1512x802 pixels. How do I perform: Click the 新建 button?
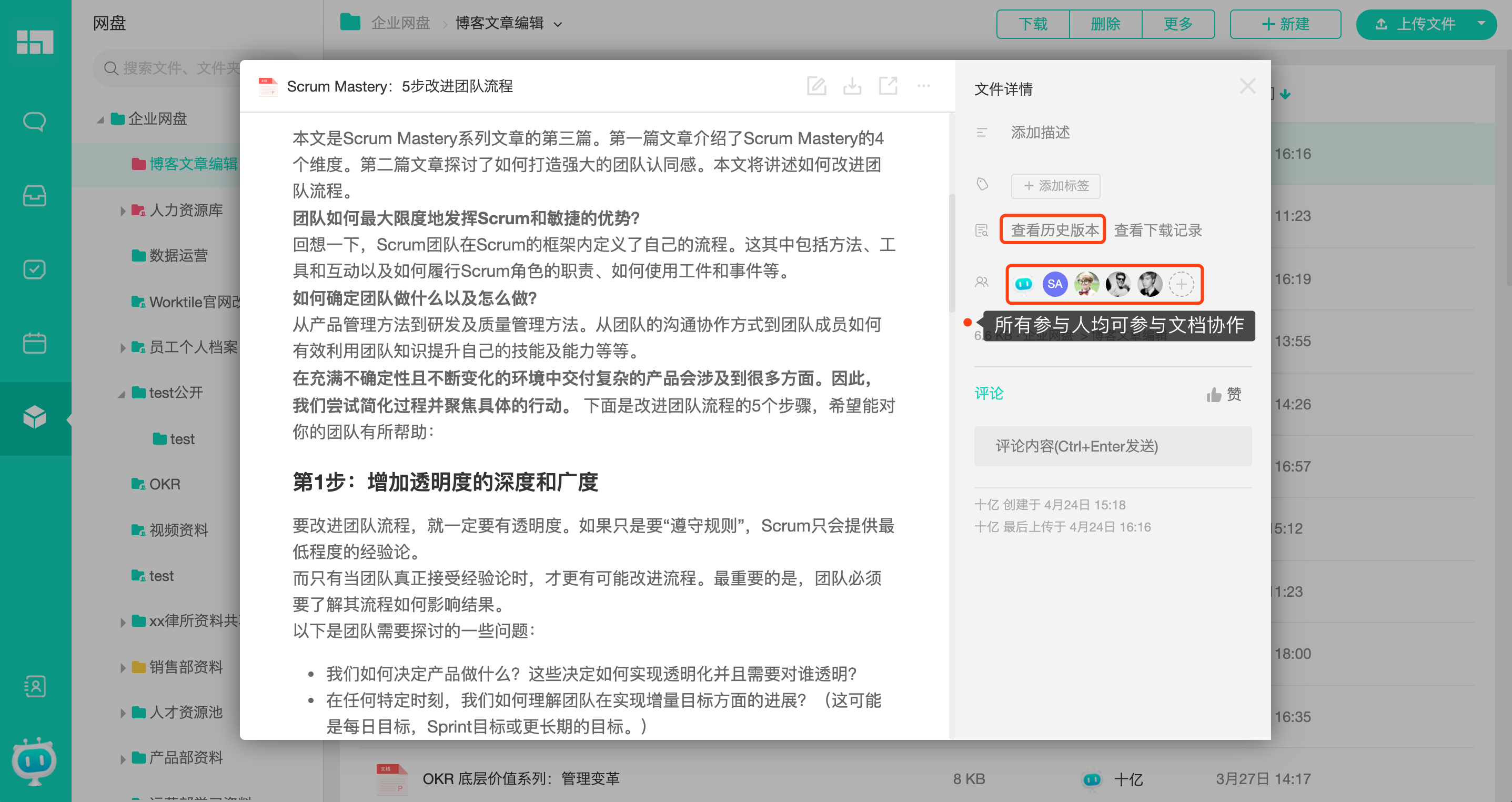tap(1285, 24)
